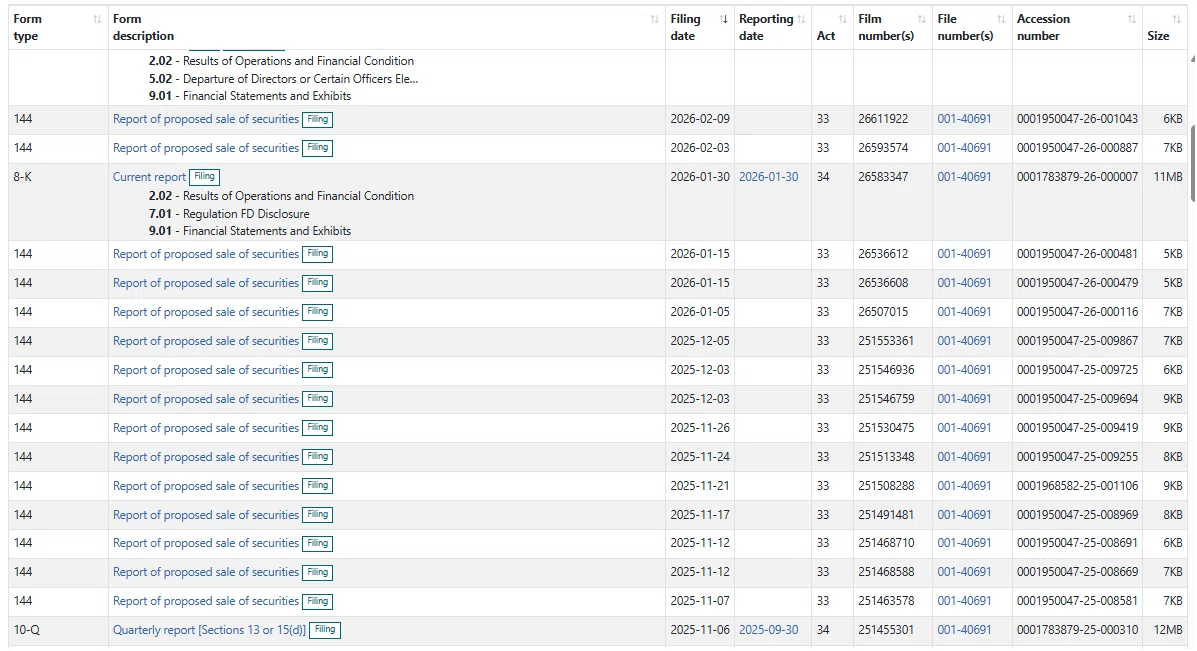Open file number 001-40691 in 8-K row
1197x651 pixels.
click(964, 177)
